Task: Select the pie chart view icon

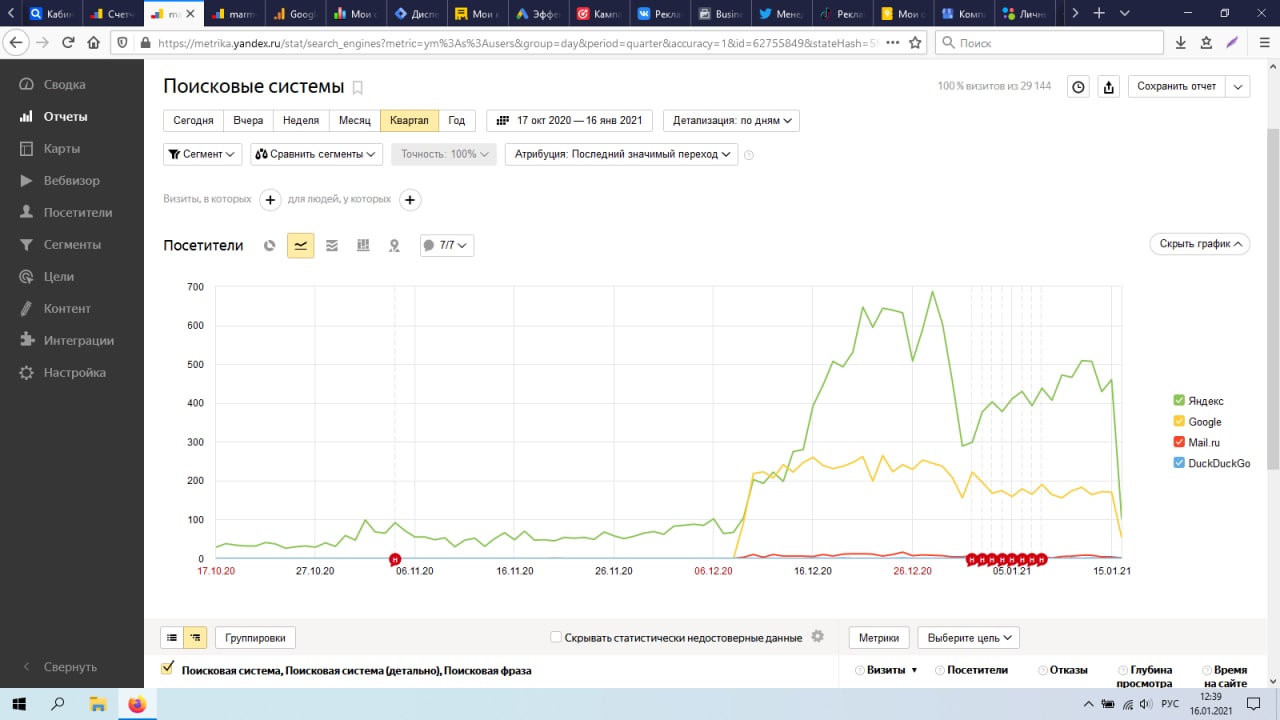Action: 269,245
